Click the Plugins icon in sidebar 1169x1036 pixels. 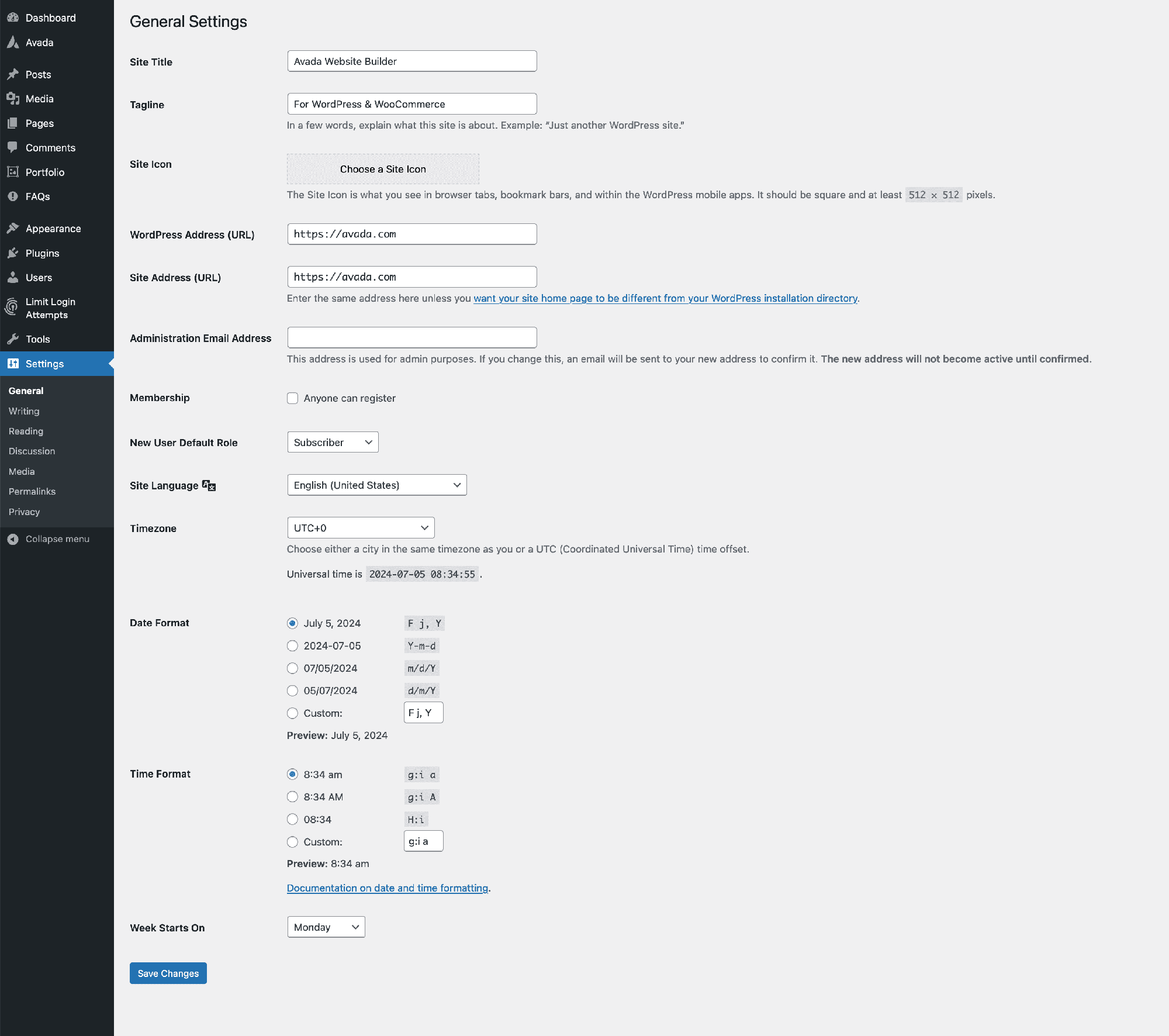coord(14,253)
